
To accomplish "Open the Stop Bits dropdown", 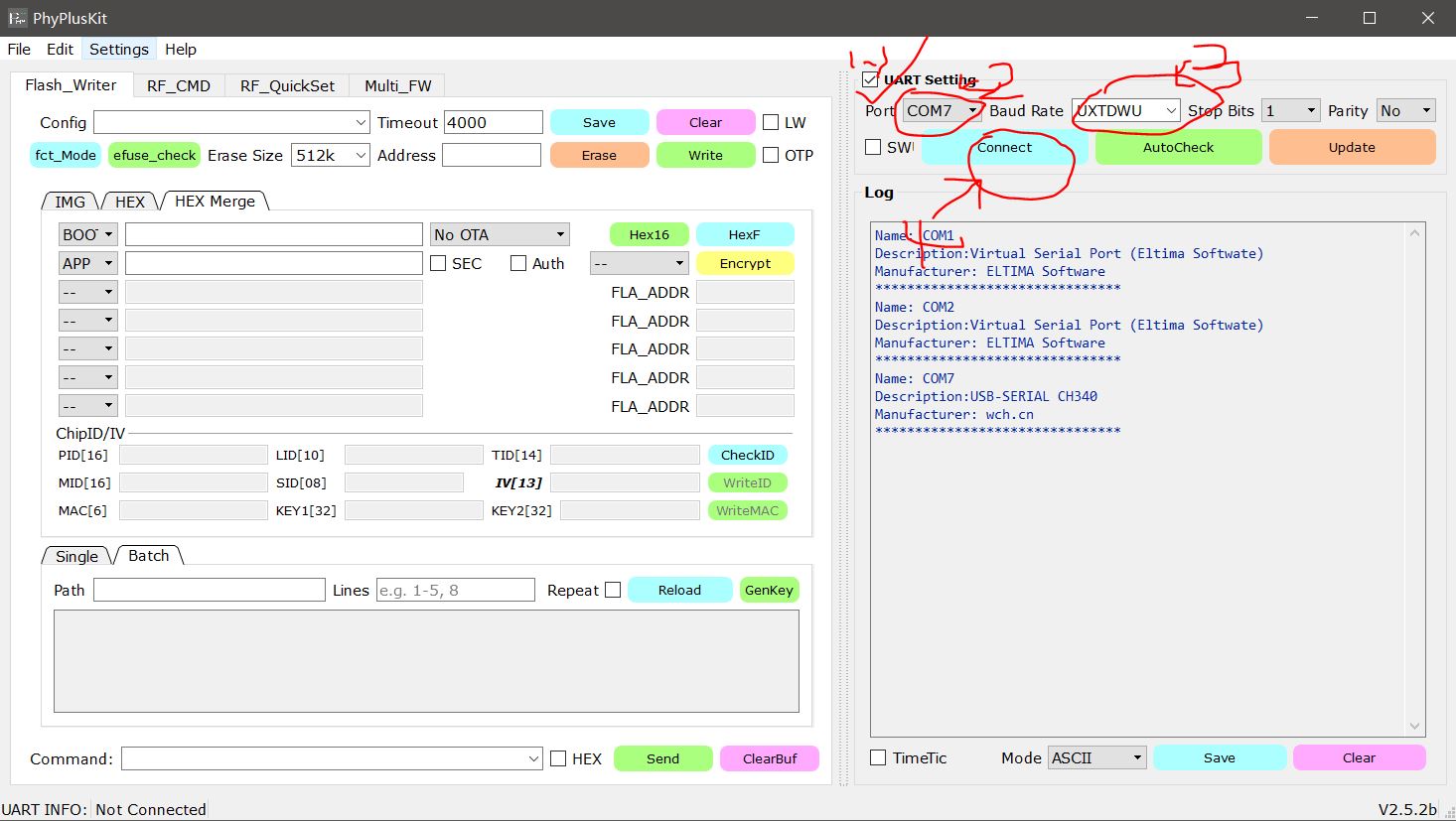I will coord(1290,110).
